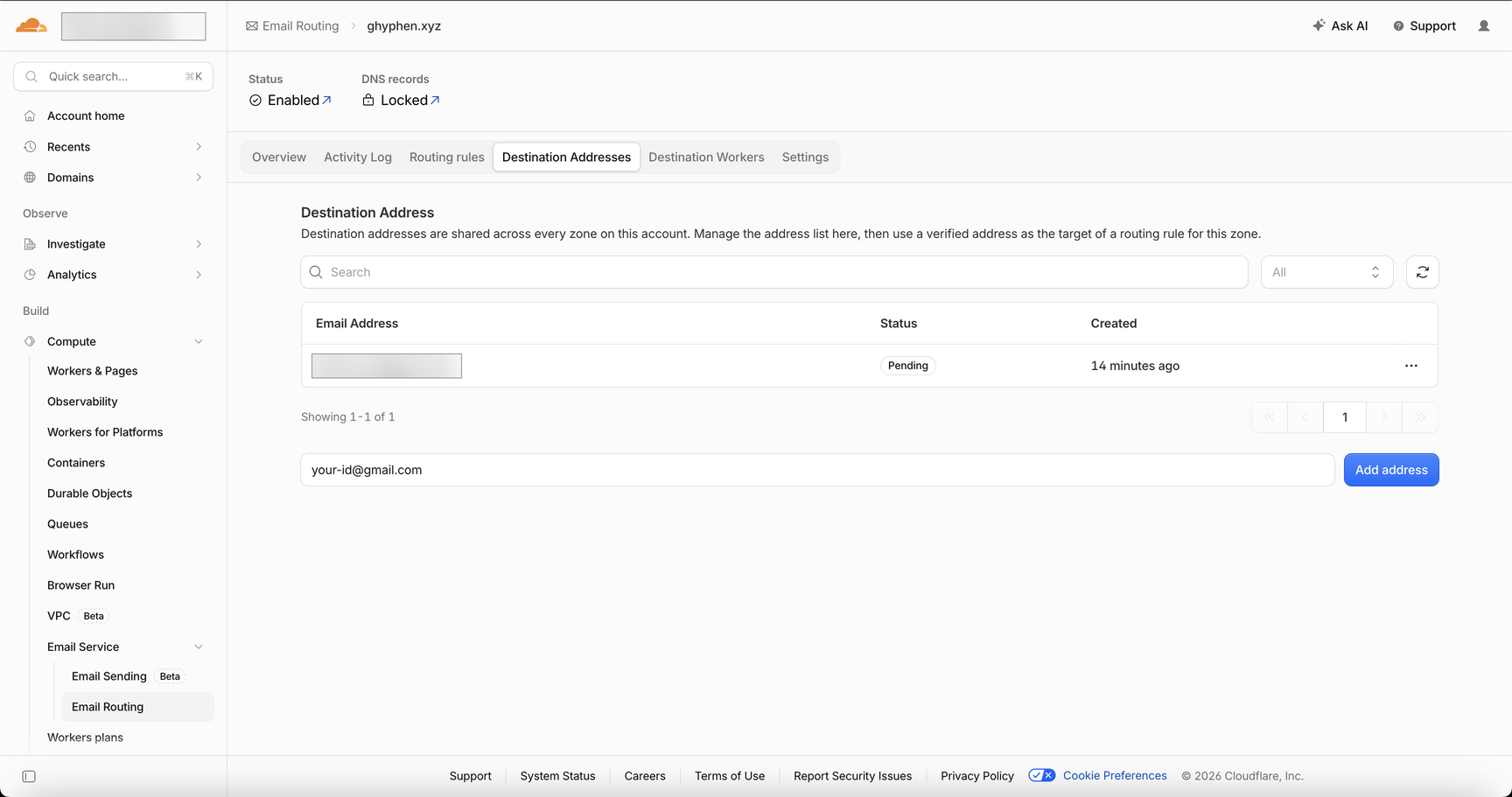The image size is (1512, 797).
Task: Switch to the Activity Log tab
Action: tap(358, 157)
